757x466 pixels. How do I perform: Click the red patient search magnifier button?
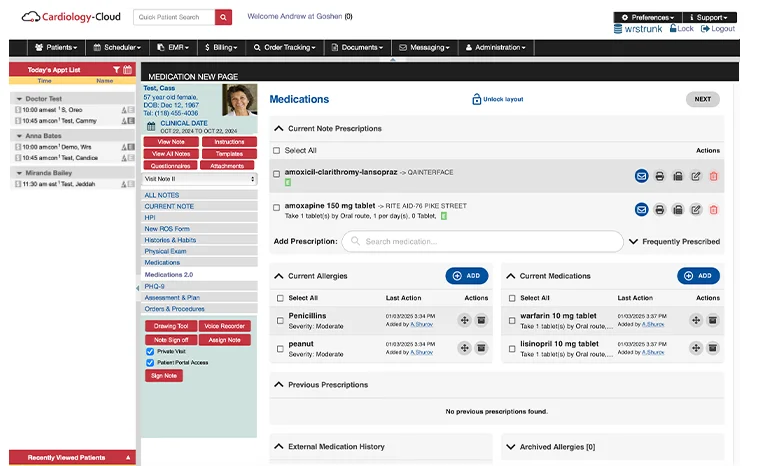tap(223, 17)
